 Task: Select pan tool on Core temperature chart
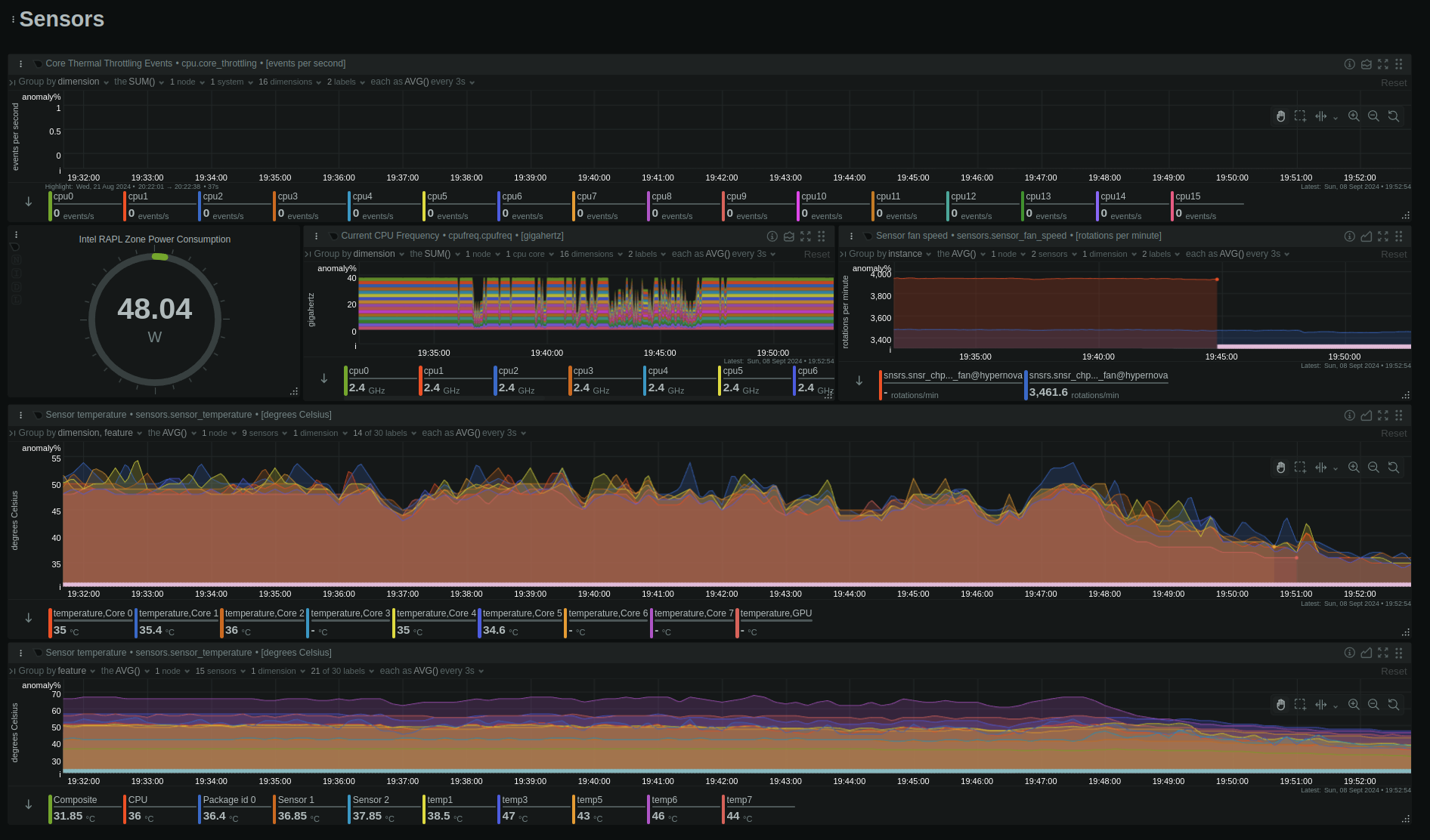tap(1280, 468)
